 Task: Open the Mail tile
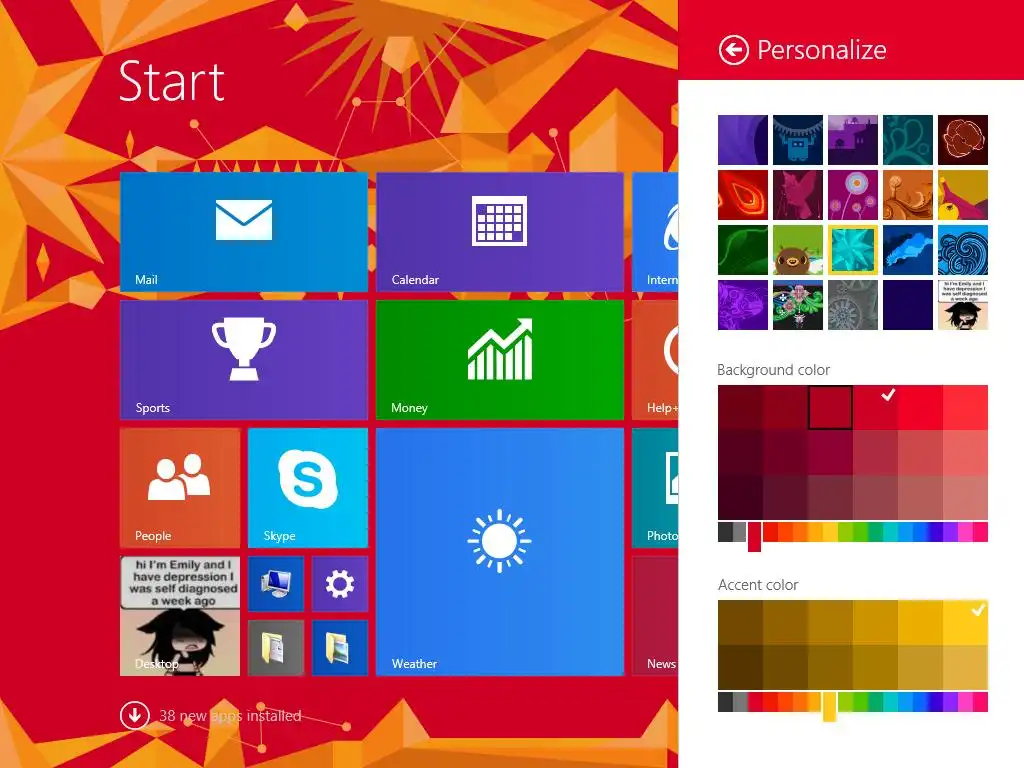[244, 232]
